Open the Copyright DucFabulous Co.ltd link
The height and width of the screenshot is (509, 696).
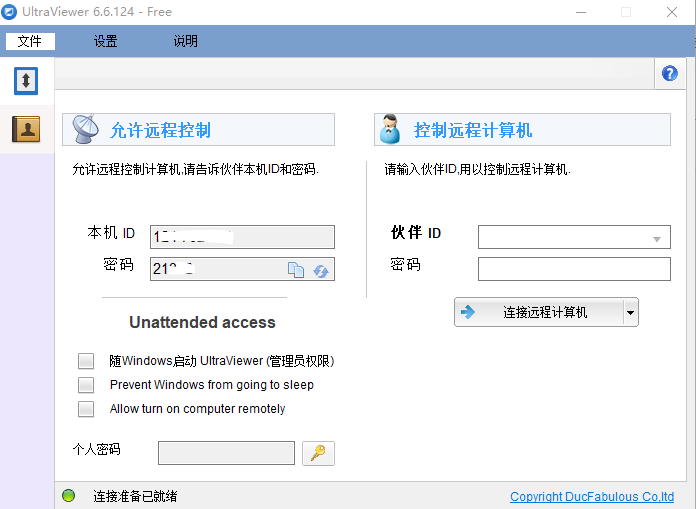[591, 497]
